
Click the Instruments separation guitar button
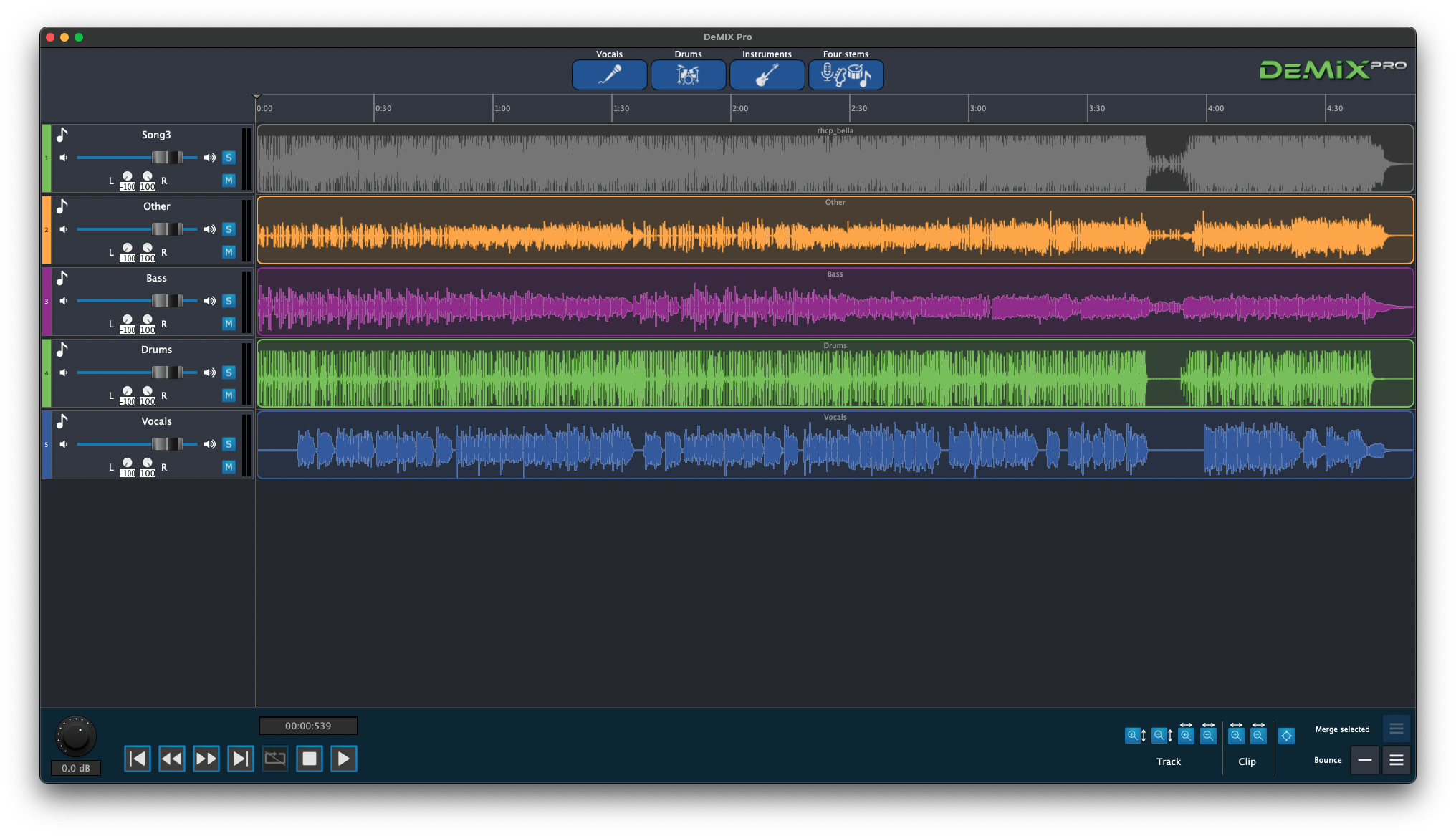[x=767, y=75]
